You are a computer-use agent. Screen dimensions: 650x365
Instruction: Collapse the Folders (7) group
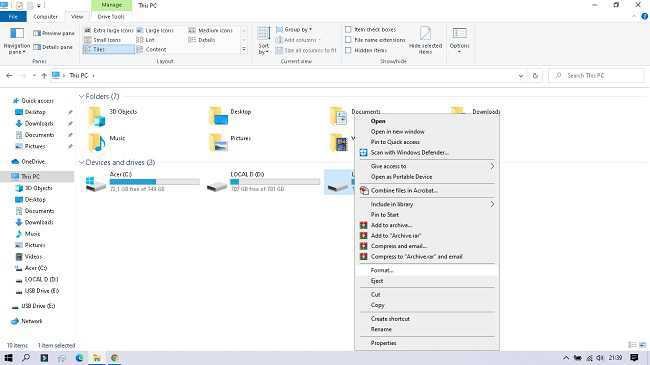pos(81,97)
